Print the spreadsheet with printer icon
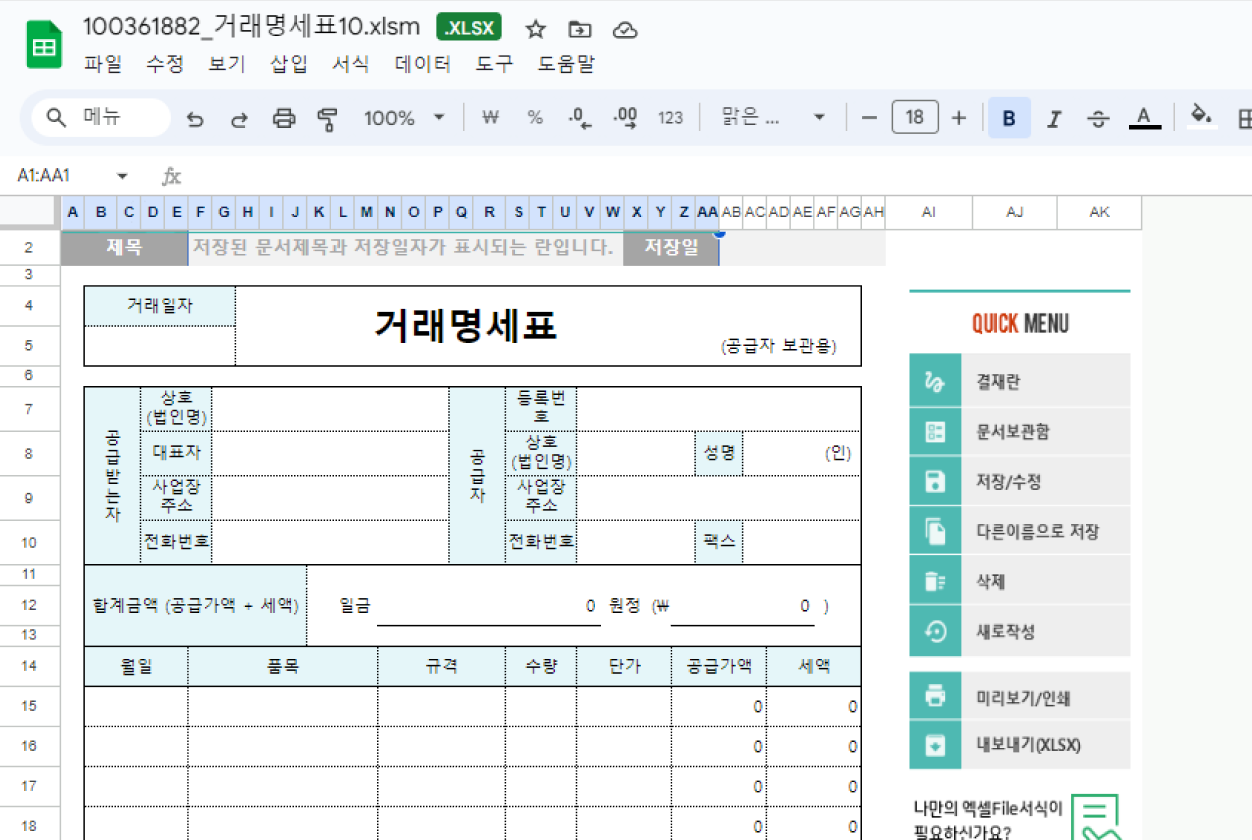Image resolution: width=1252 pixels, height=840 pixels. pos(285,119)
